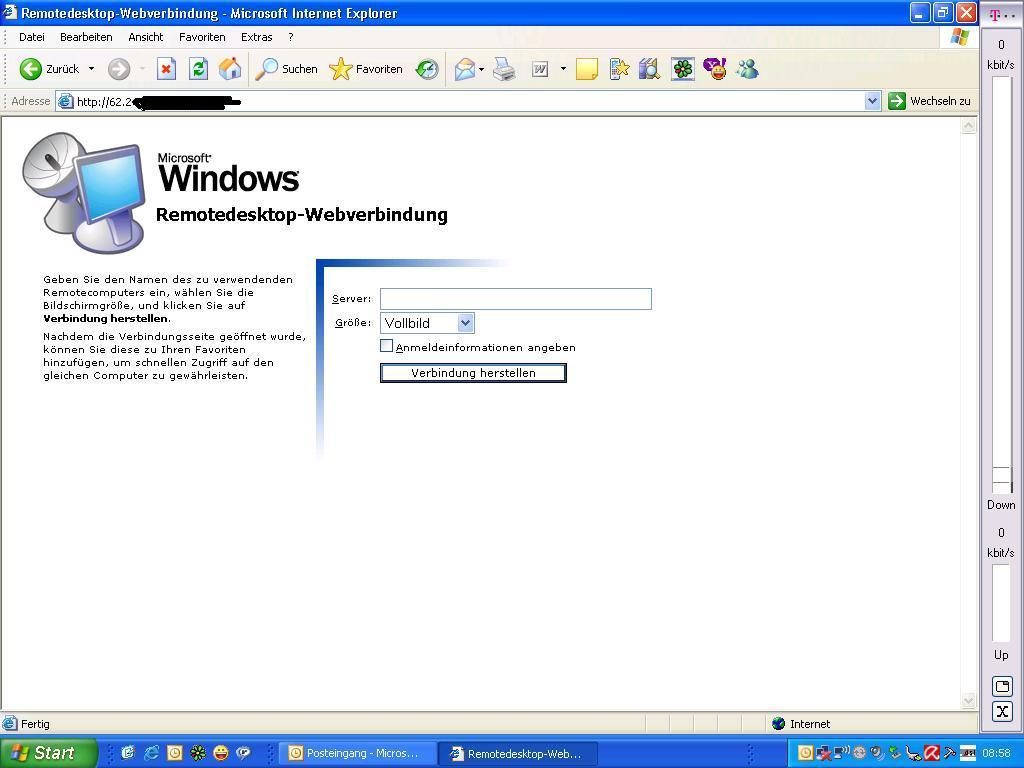Click the Wechseln zu go button
Viewport: 1024px width, 768px height.
tap(929, 101)
